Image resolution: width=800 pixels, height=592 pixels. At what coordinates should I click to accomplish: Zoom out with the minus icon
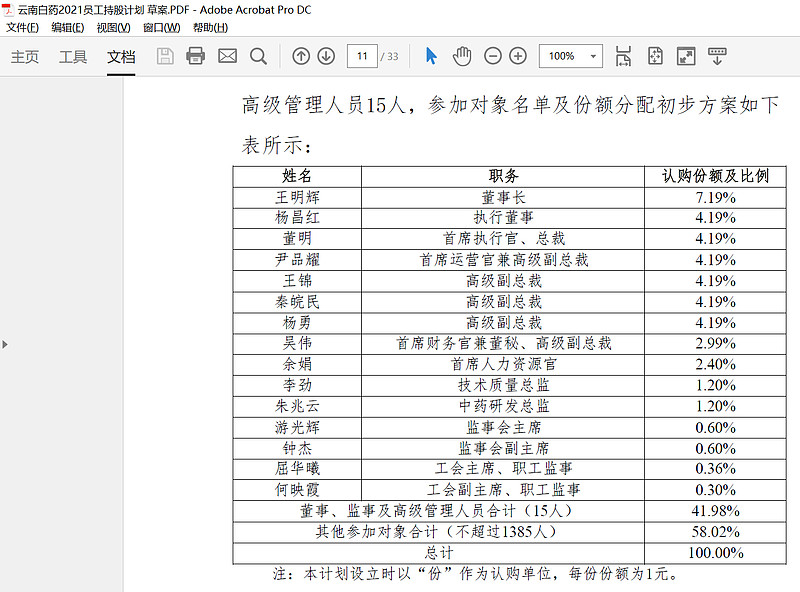(x=492, y=56)
